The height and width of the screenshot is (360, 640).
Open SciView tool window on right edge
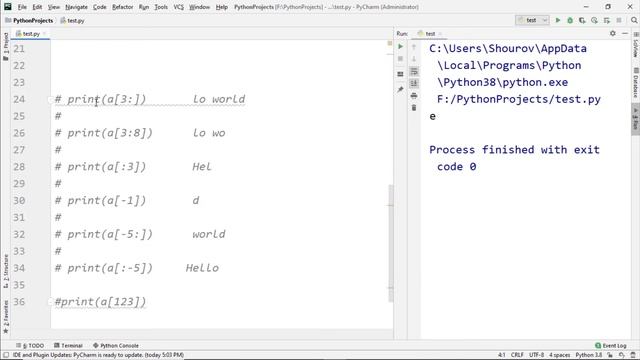point(636,45)
